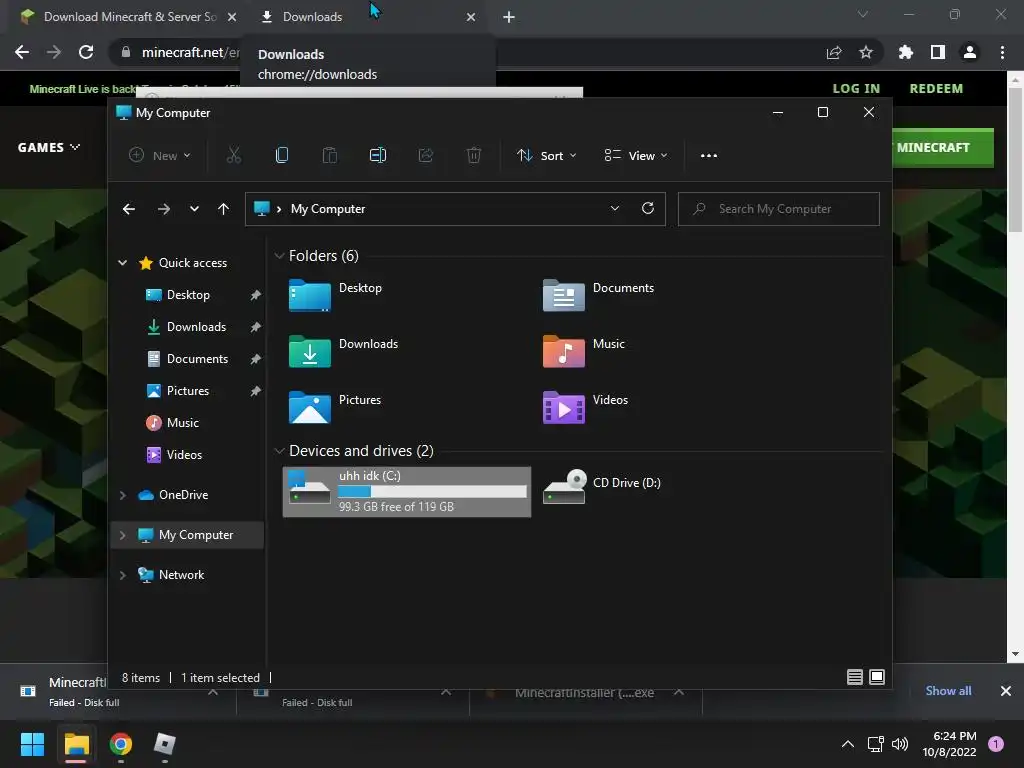
Task: Open recent locations dropdown arrow
Action: click(x=194, y=209)
